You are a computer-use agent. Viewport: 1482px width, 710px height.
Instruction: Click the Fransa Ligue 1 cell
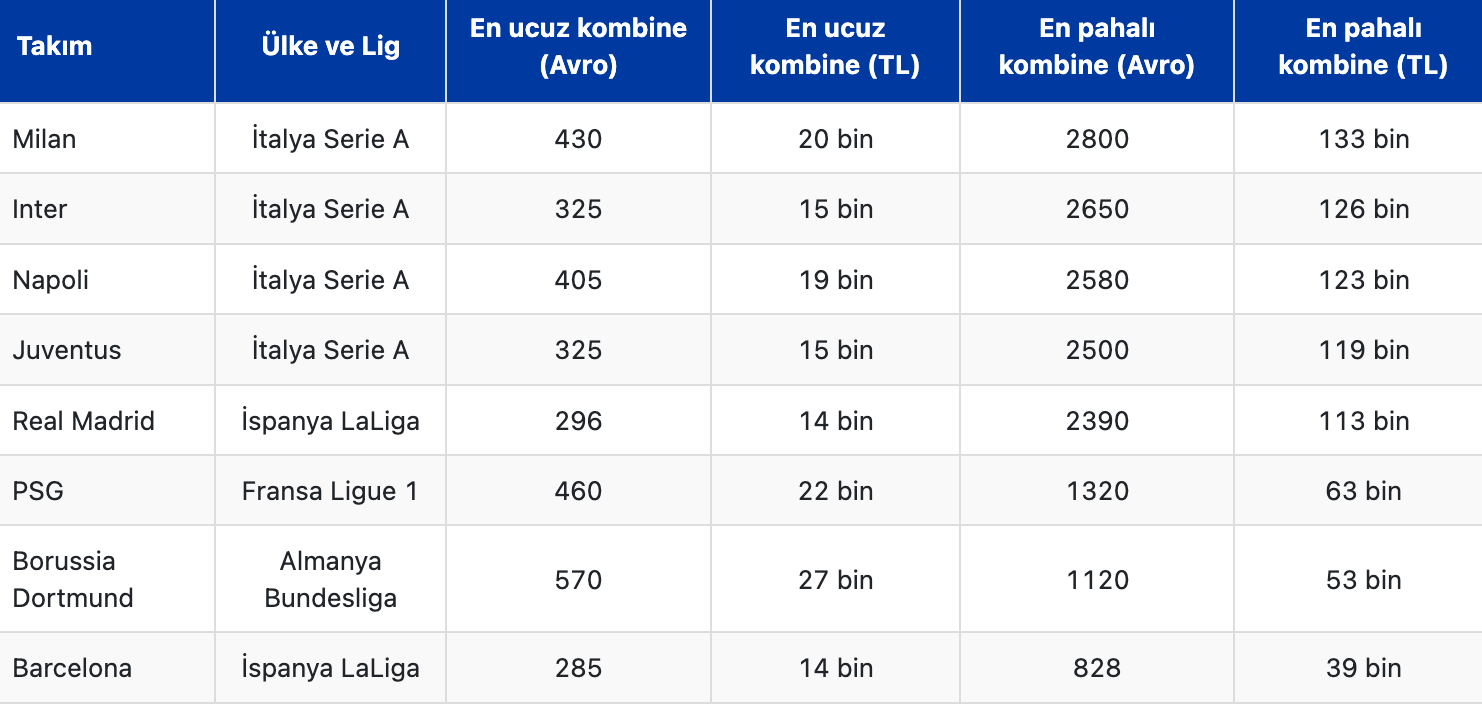(x=330, y=491)
